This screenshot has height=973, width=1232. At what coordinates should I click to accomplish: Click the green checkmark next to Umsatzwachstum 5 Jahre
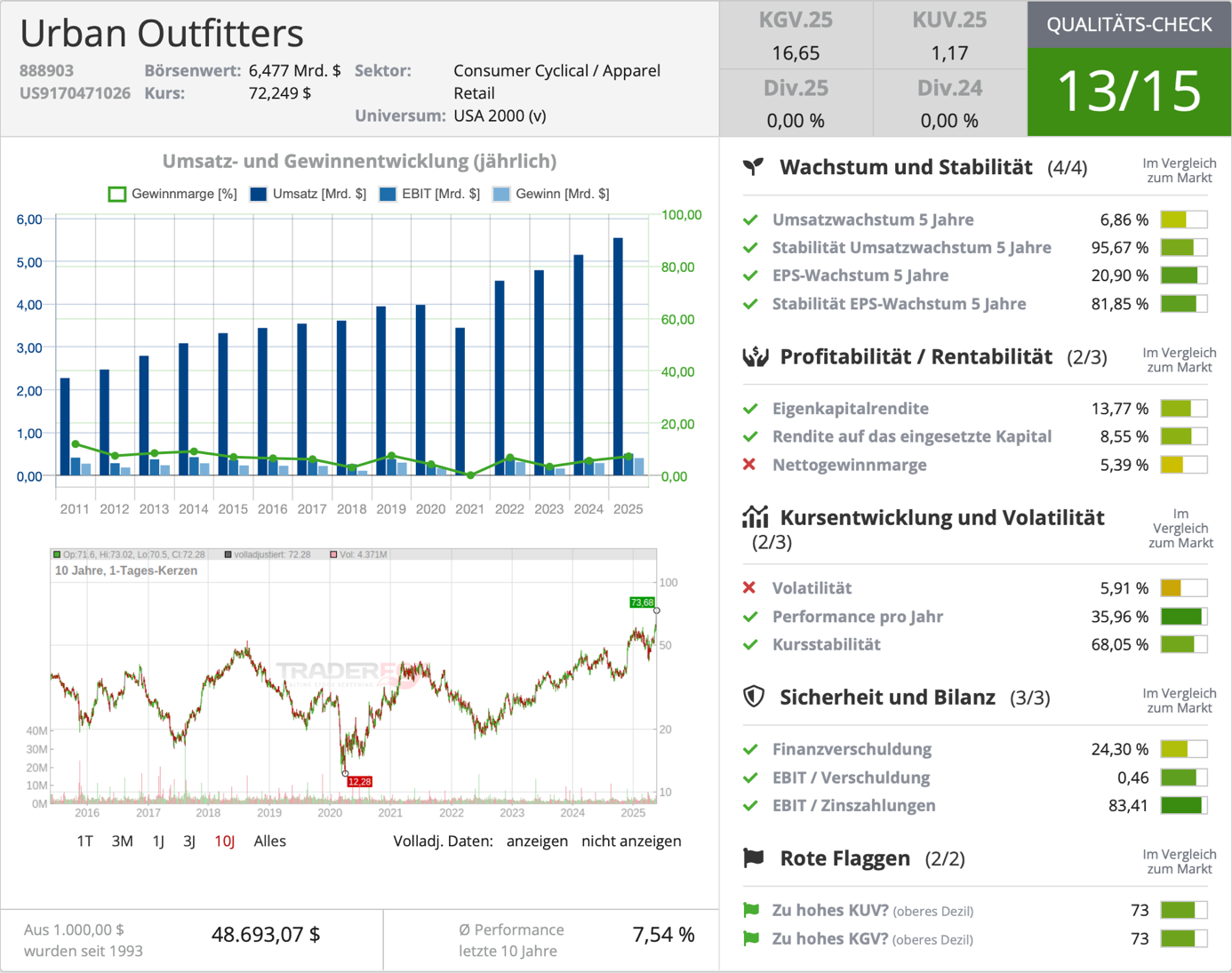pyautogui.click(x=750, y=219)
